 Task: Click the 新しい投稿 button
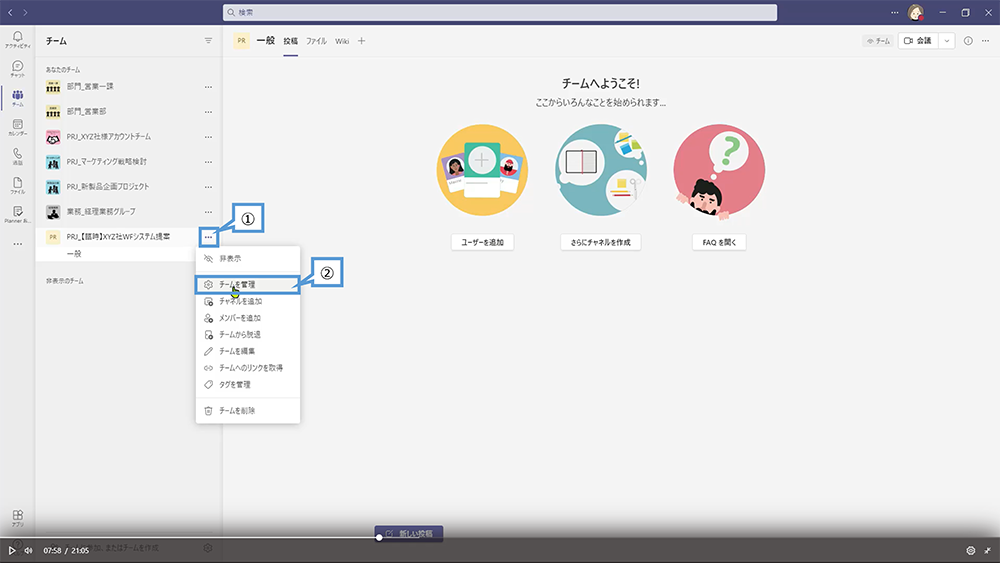click(409, 534)
